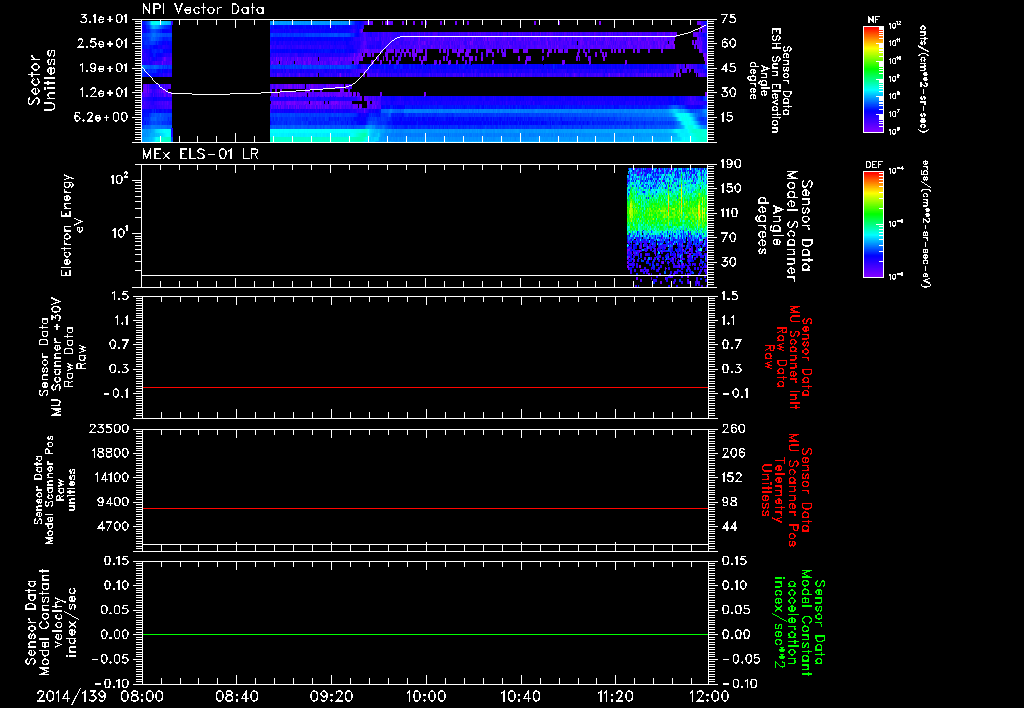This screenshot has width=1024, height=708.
Task: Click the red line in Model Scanner Pos panel
Action: tap(425, 508)
